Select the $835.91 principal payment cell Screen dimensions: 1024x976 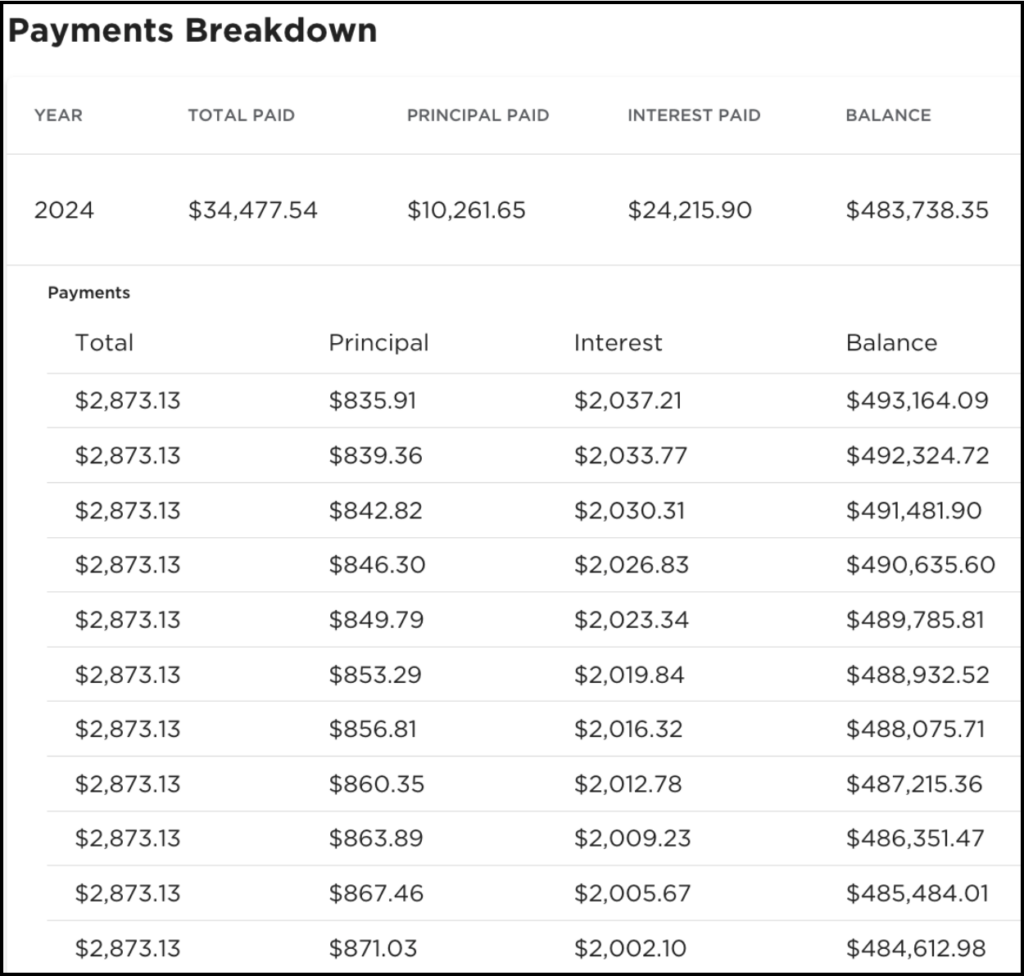pyautogui.click(x=372, y=401)
